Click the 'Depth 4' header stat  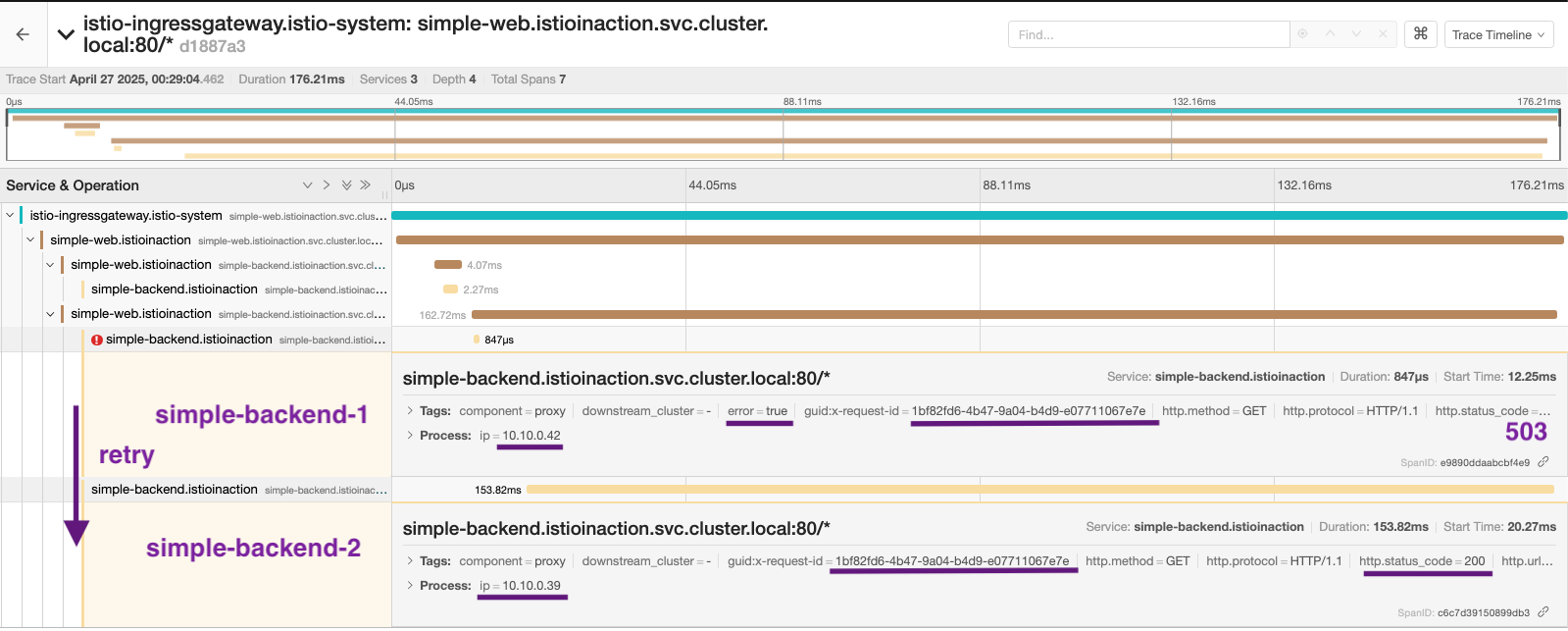coord(454,79)
